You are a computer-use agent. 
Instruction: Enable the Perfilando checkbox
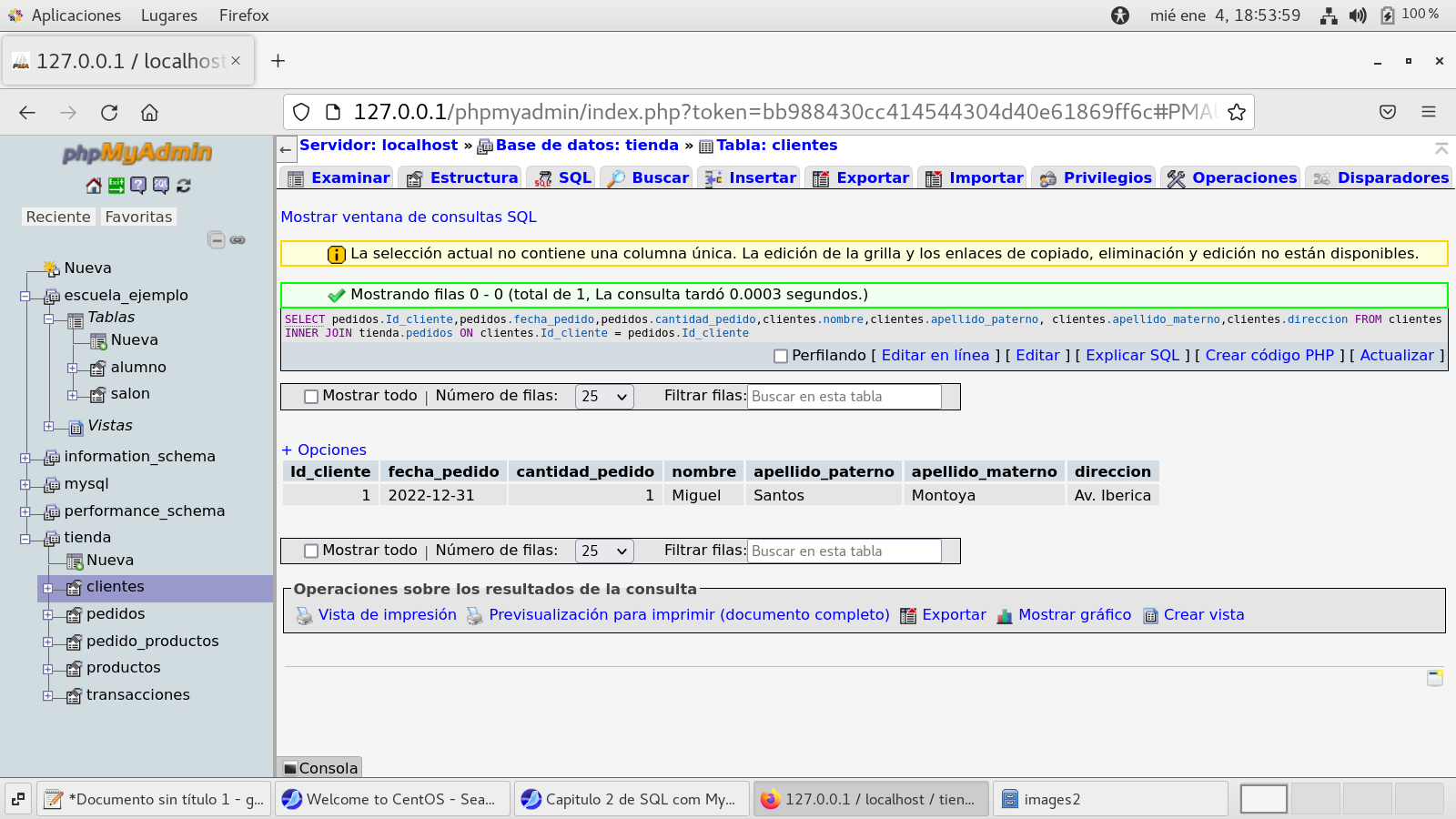(x=780, y=357)
